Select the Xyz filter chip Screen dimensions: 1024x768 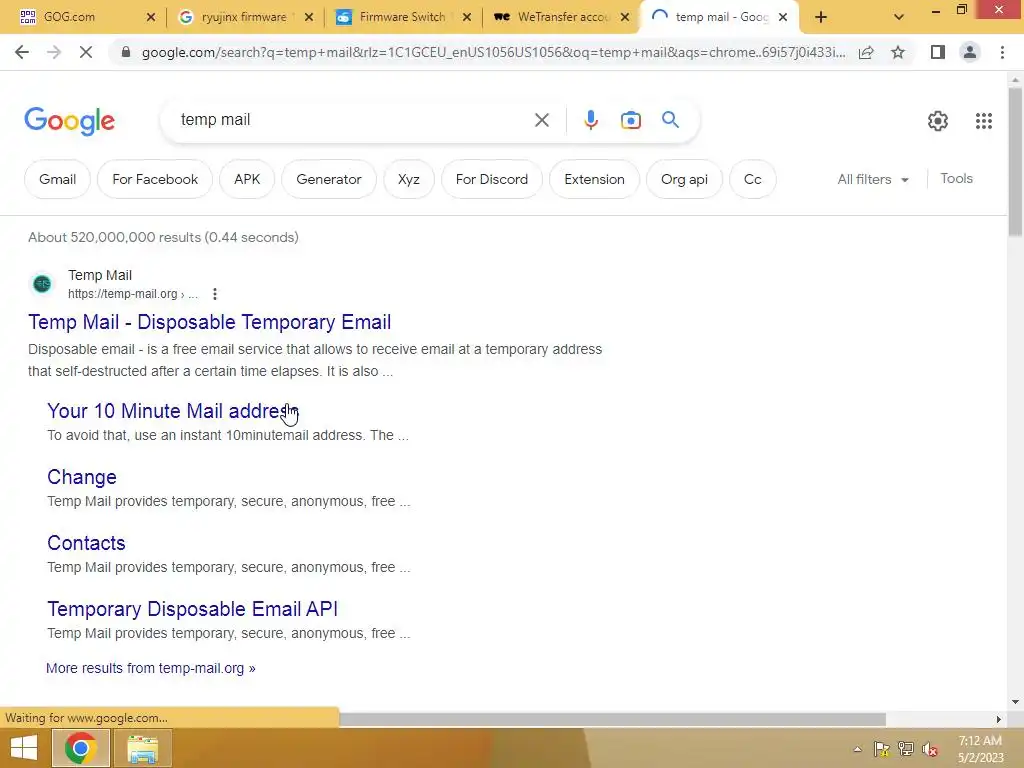[409, 179]
